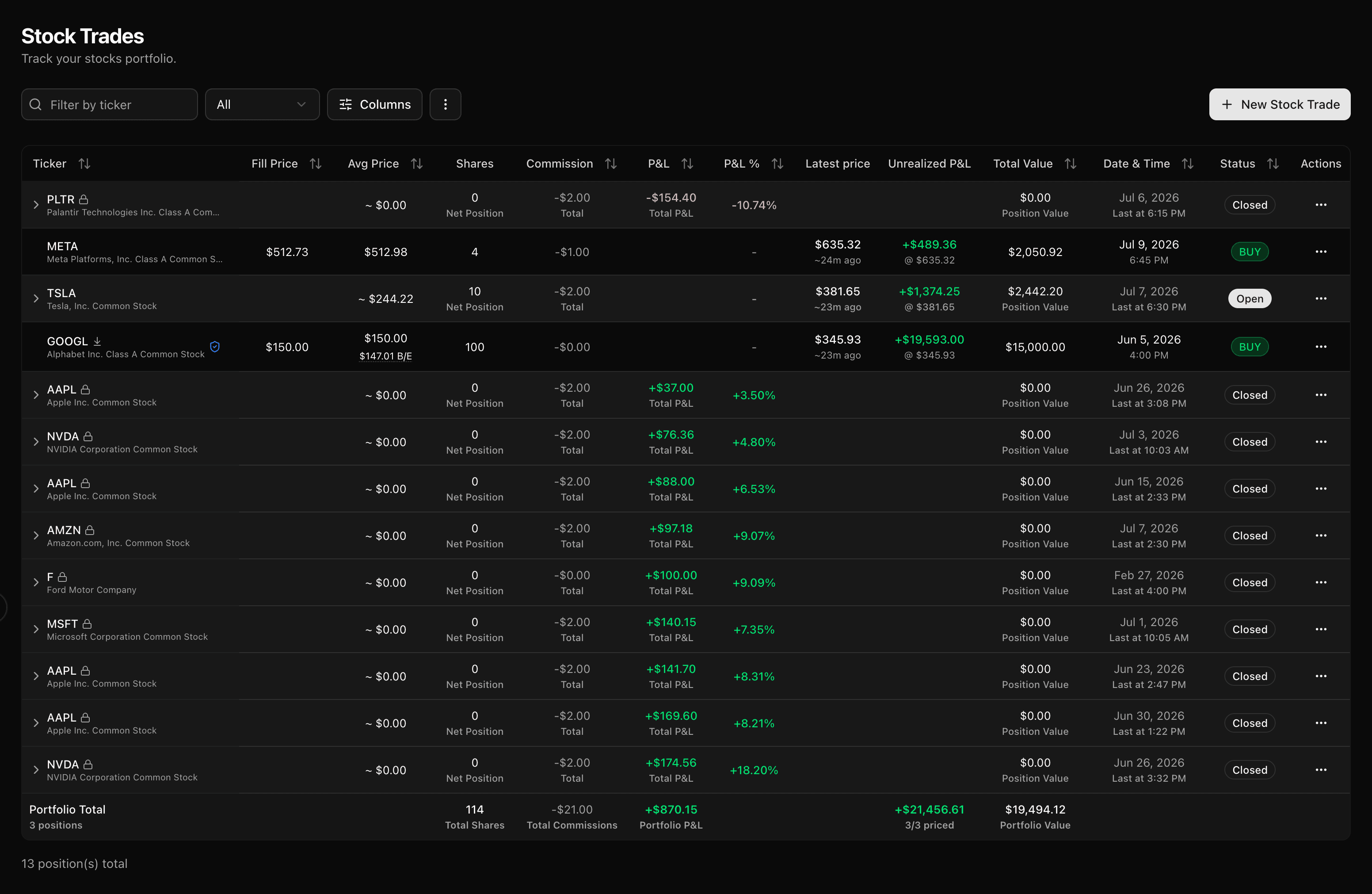Sort by P&L column arrows

click(687, 164)
